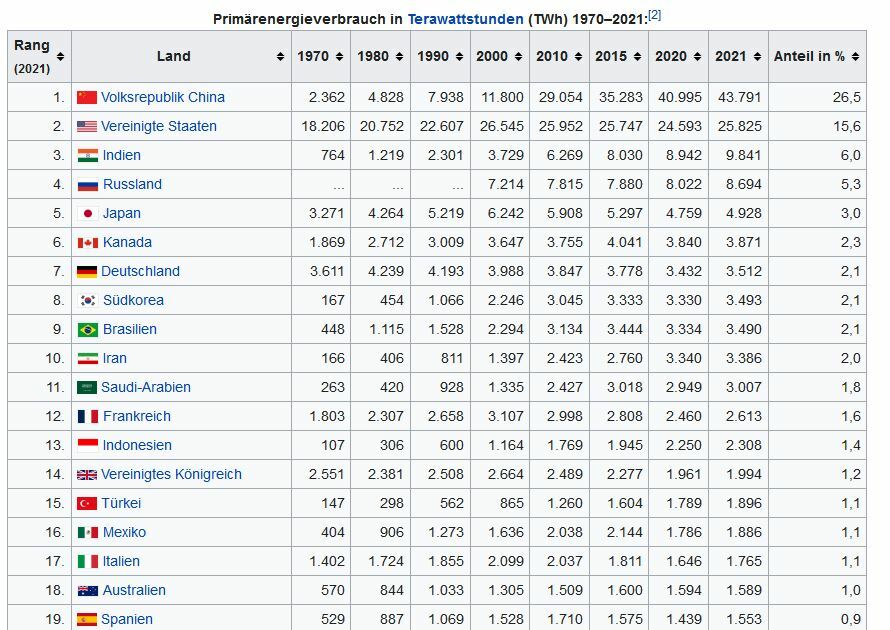Open the Brasilien link
This screenshot has height=630, width=890.
[129, 329]
